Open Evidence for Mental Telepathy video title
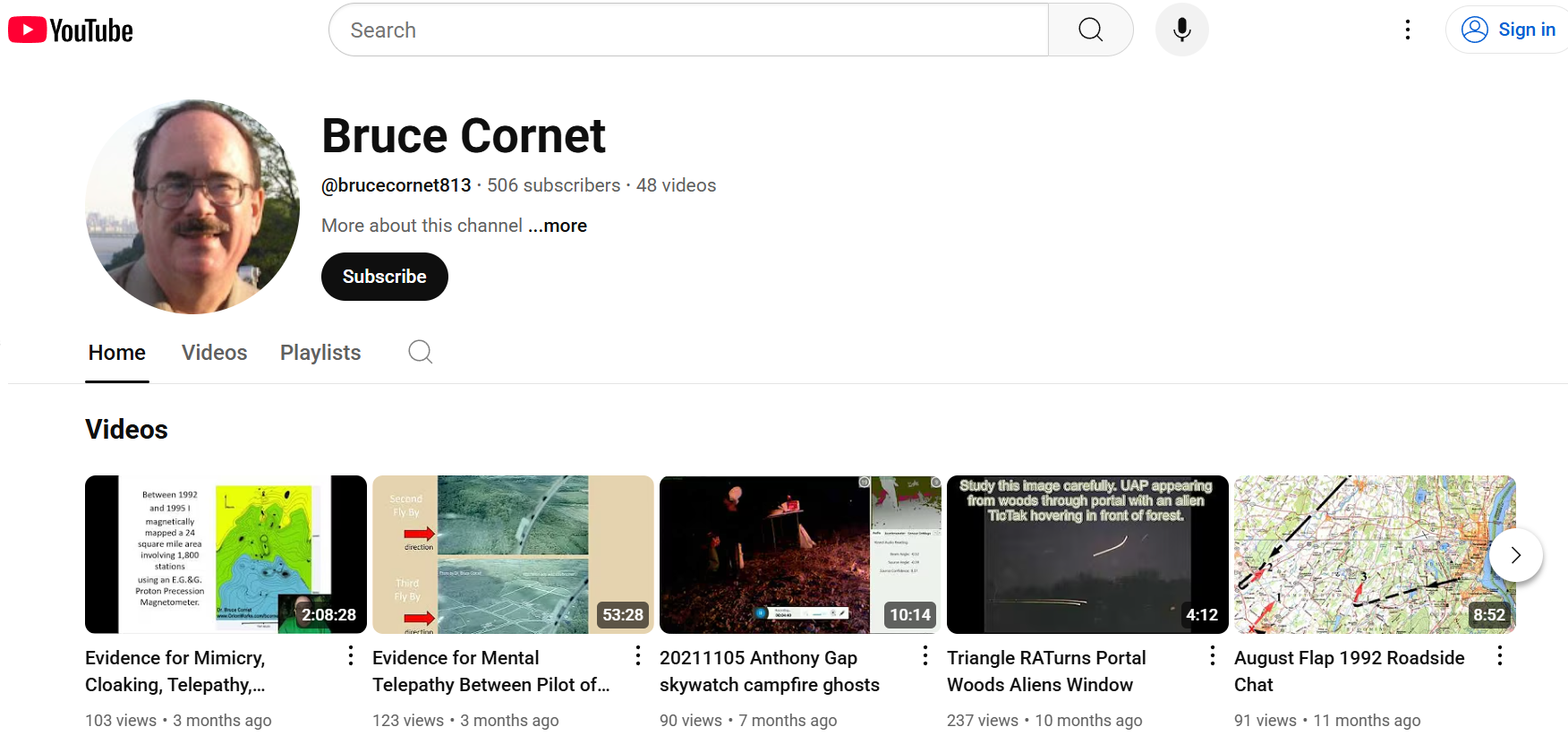Screen dimensions: 1568x744 coord(490,671)
